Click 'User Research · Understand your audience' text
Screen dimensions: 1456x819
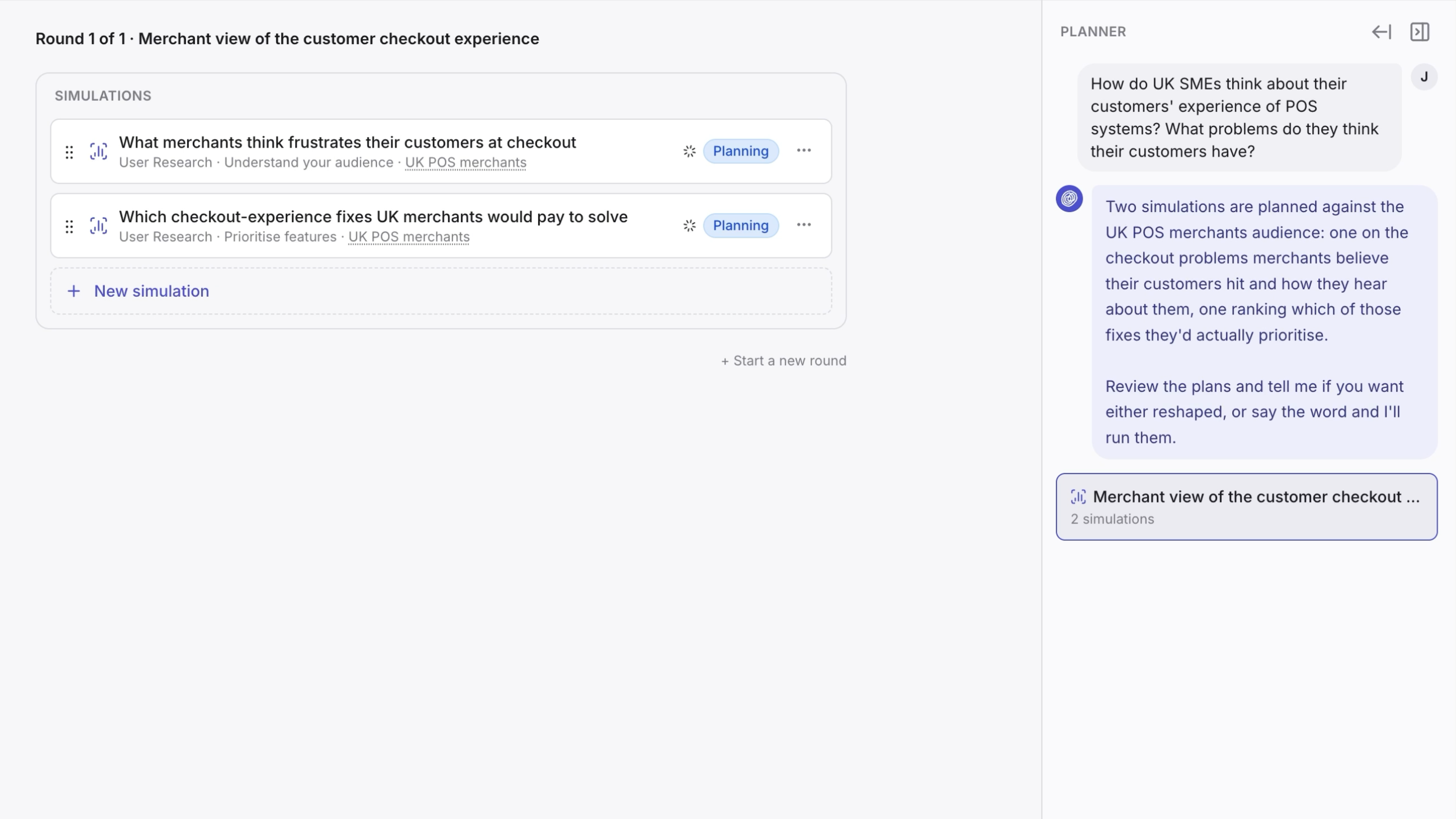click(256, 163)
